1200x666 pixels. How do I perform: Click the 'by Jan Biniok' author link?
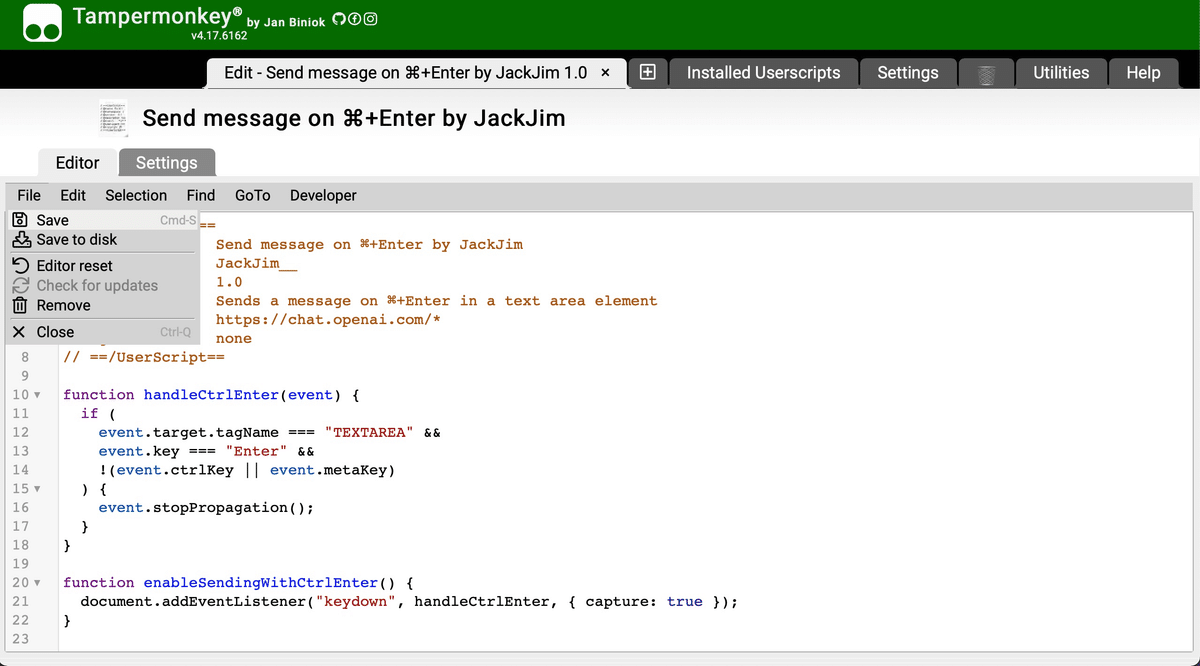(x=285, y=22)
